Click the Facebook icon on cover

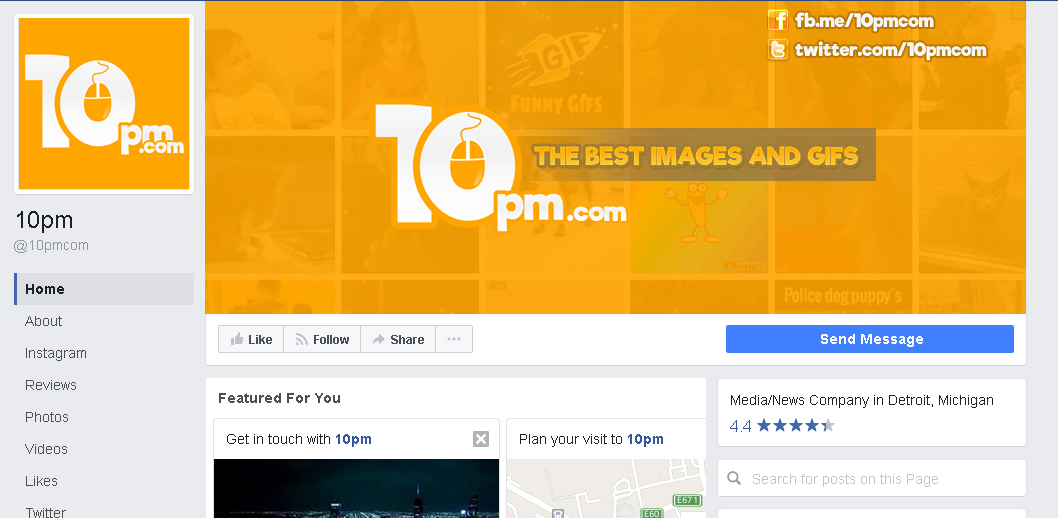pos(778,20)
